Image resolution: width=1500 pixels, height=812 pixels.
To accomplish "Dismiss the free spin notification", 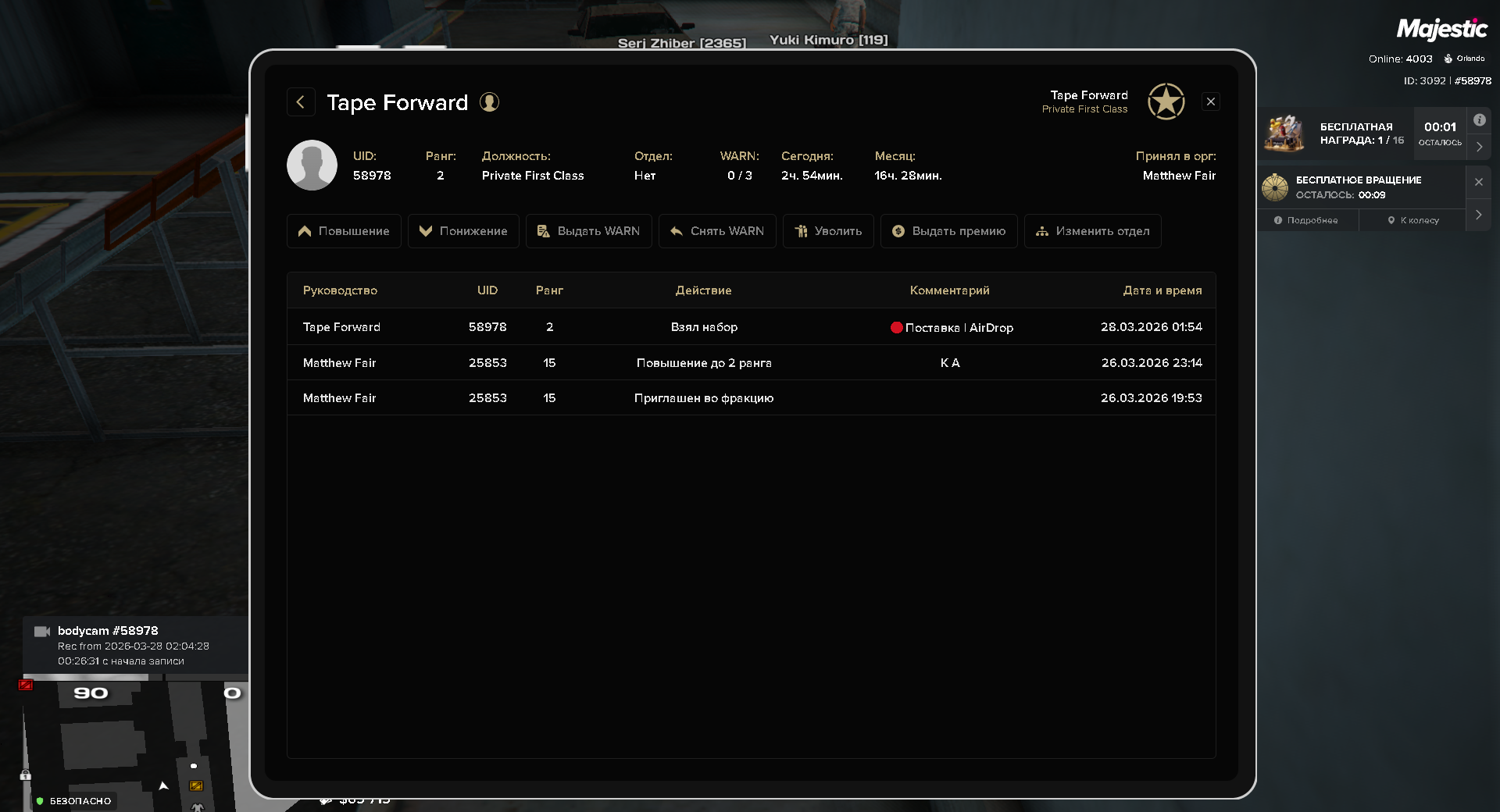I will click(1478, 182).
